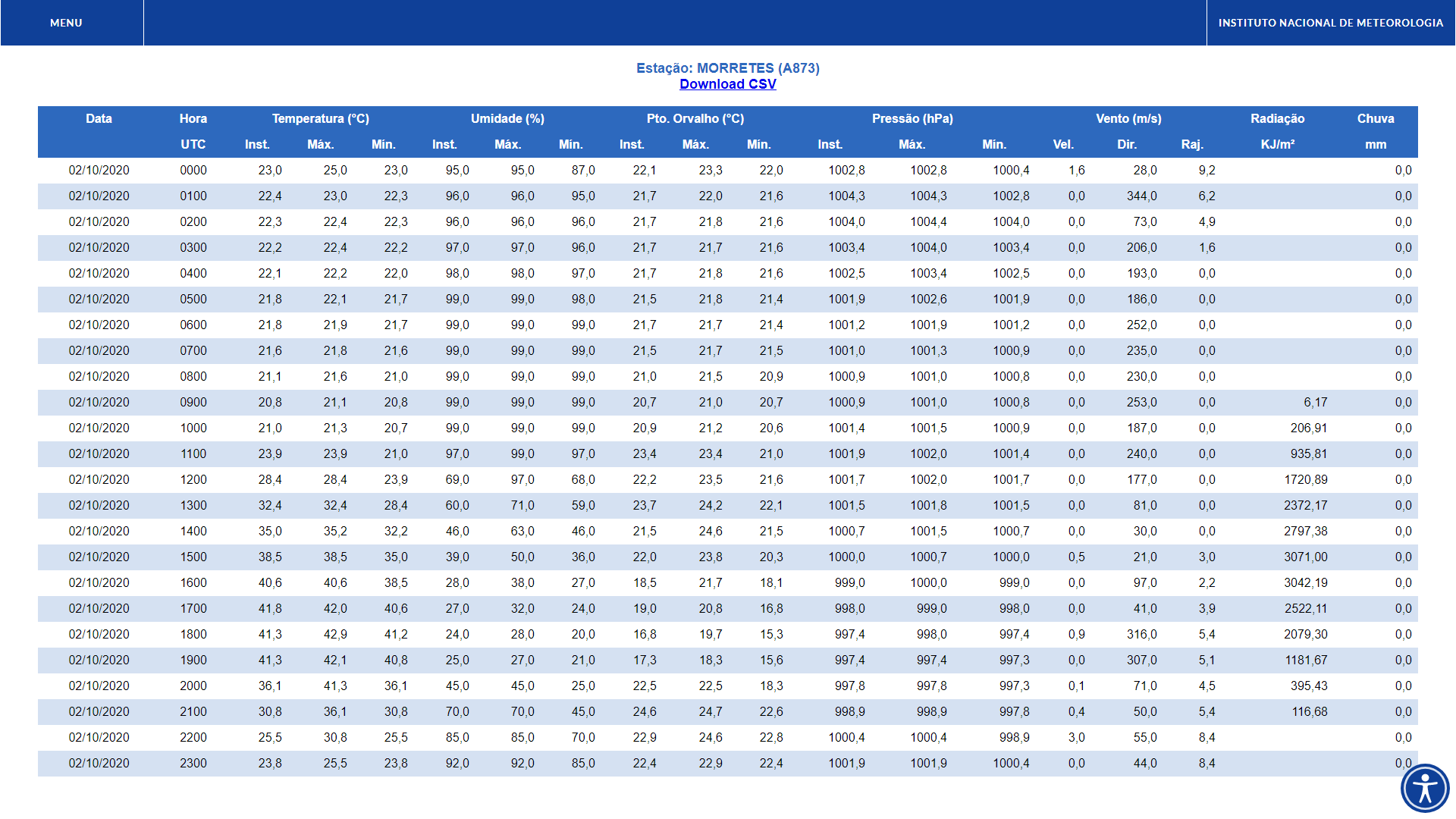Click the Vel. wind subheader

point(1063,144)
